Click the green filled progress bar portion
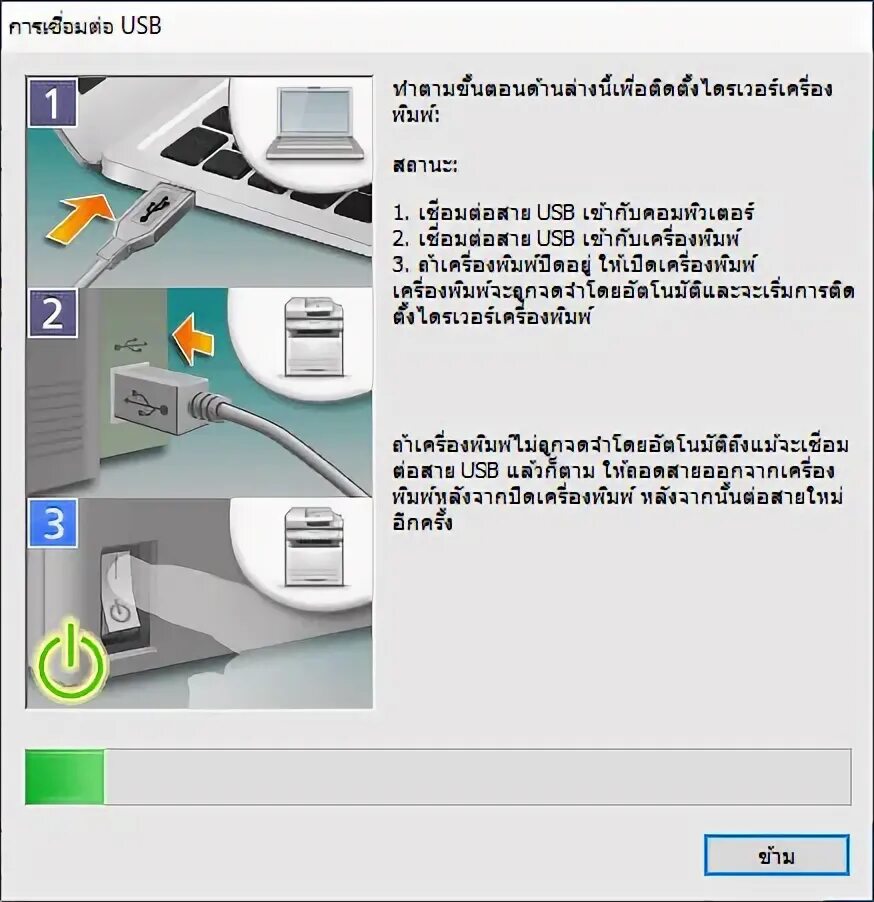 coord(65,777)
